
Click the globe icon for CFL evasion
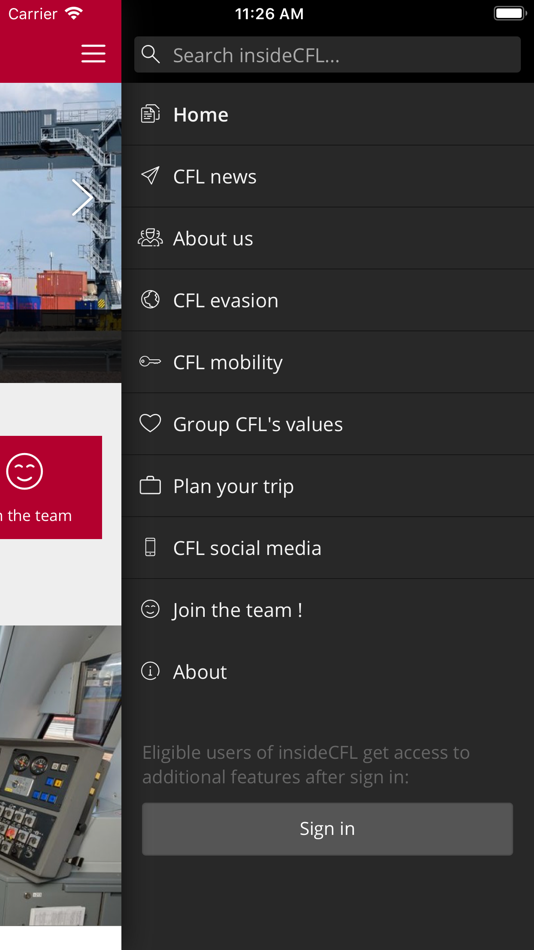(x=150, y=299)
